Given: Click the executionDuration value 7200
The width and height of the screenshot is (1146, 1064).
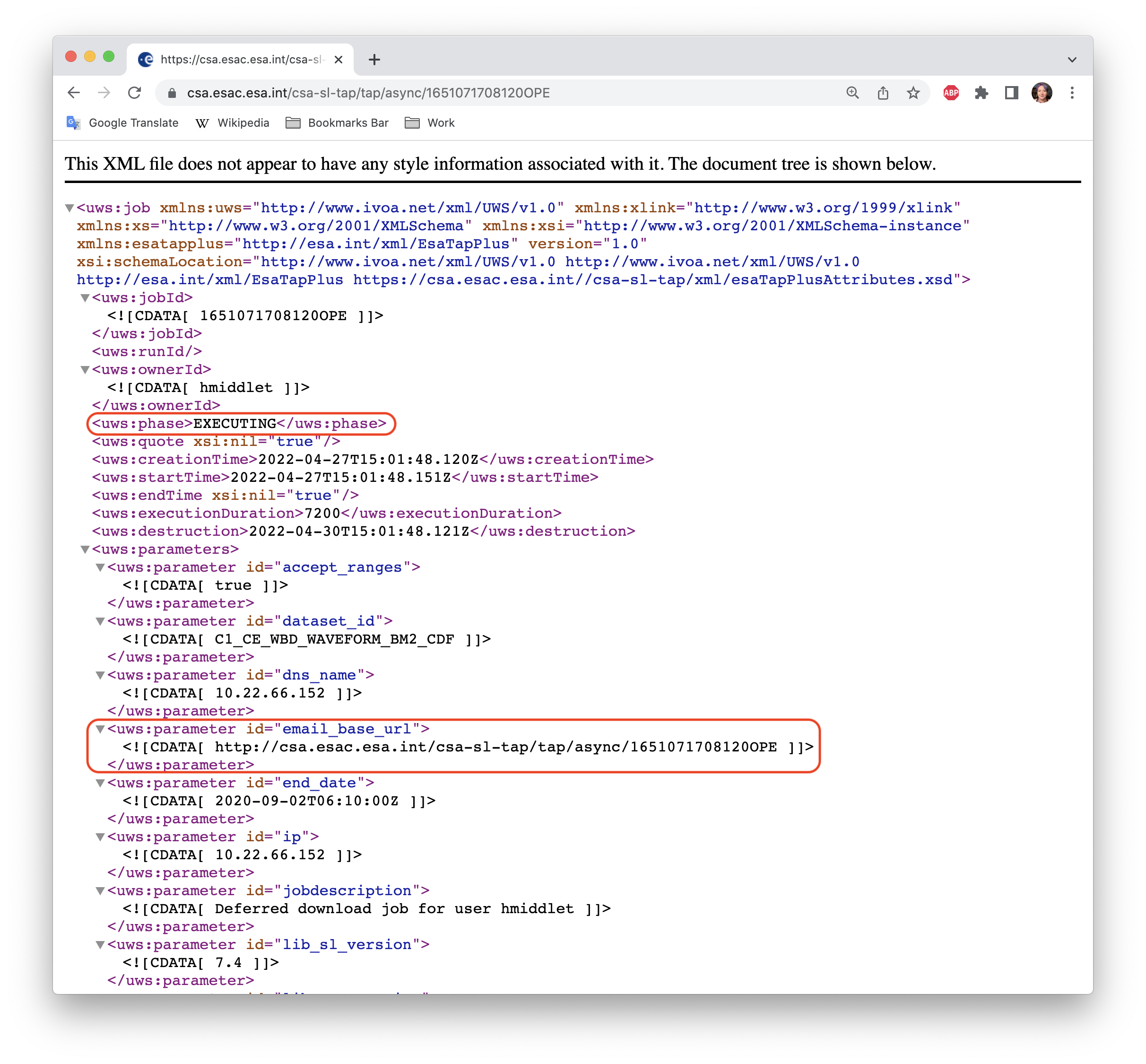Looking at the screenshot, I should [x=322, y=514].
